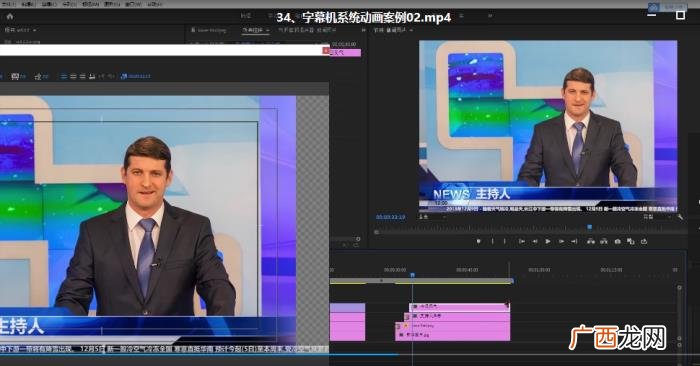Step back one frame in program monitor
Viewport: 700px width, 366px height.
[535, 241]
